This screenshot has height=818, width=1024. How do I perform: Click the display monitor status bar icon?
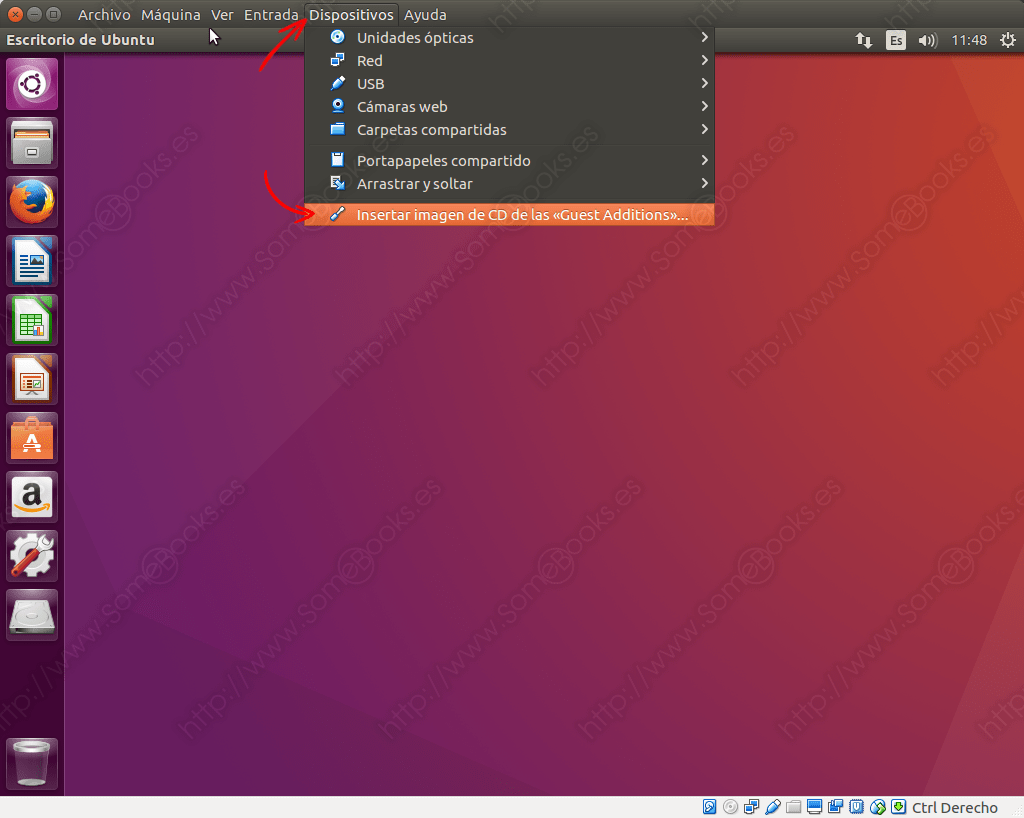[x=815, y=807]
